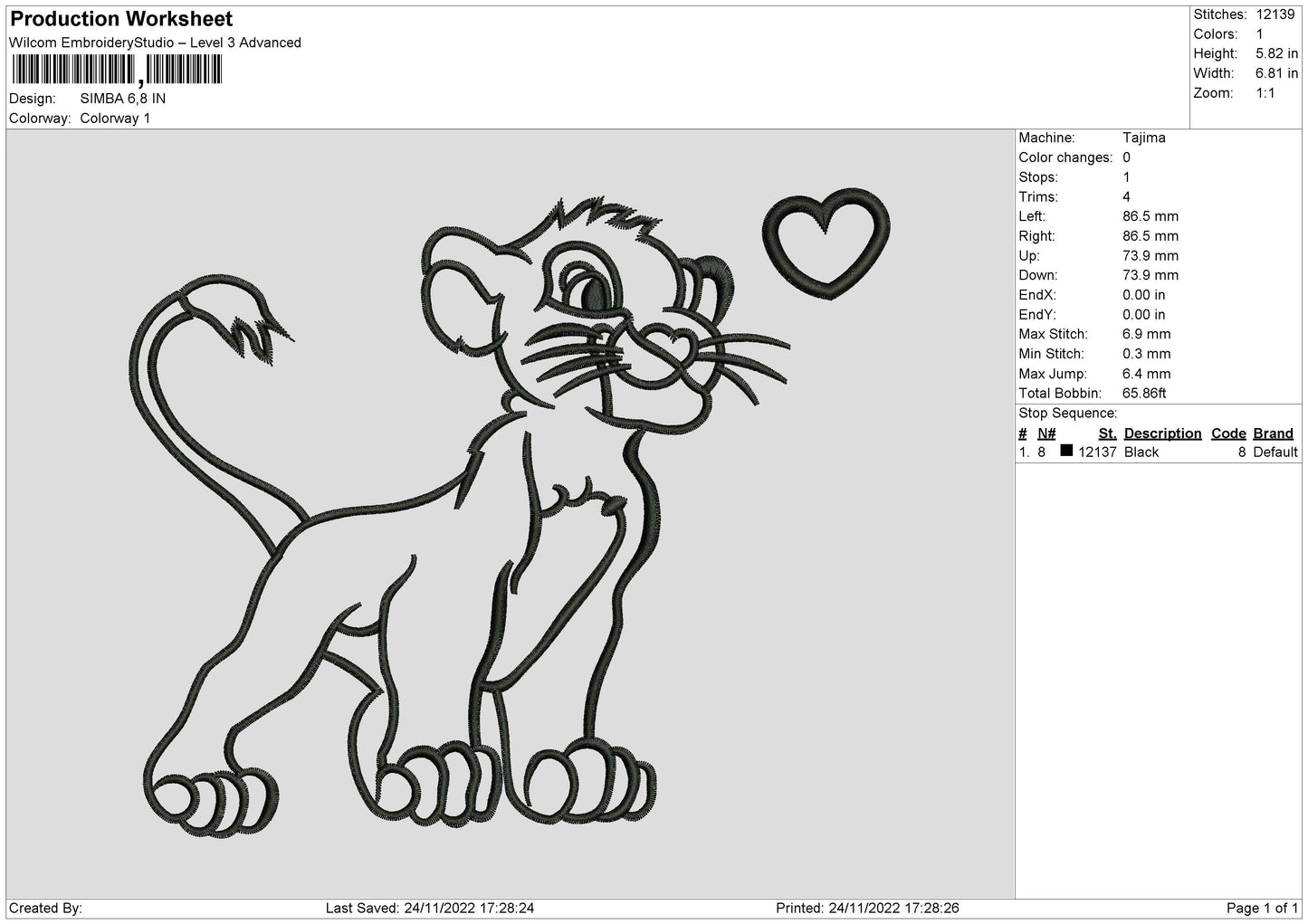
Task: Click the embroidered heart outline
Action: (x=826, y=243)
